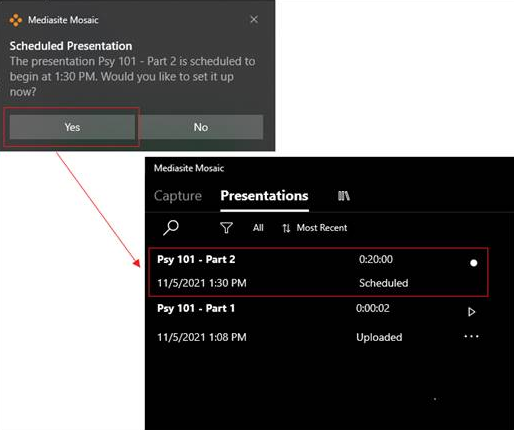514x430 pixels.
Task: Click the Mediasite Mosaic window title
Action: (189, 168)
